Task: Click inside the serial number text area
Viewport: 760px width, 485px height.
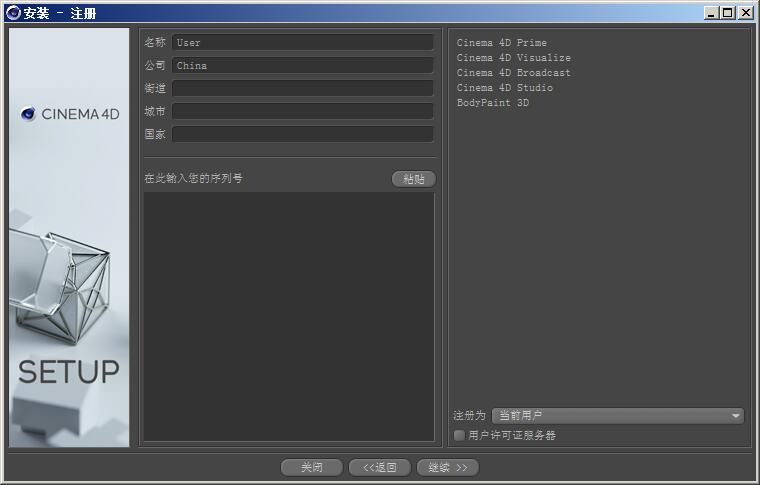Action: (289, 316)
